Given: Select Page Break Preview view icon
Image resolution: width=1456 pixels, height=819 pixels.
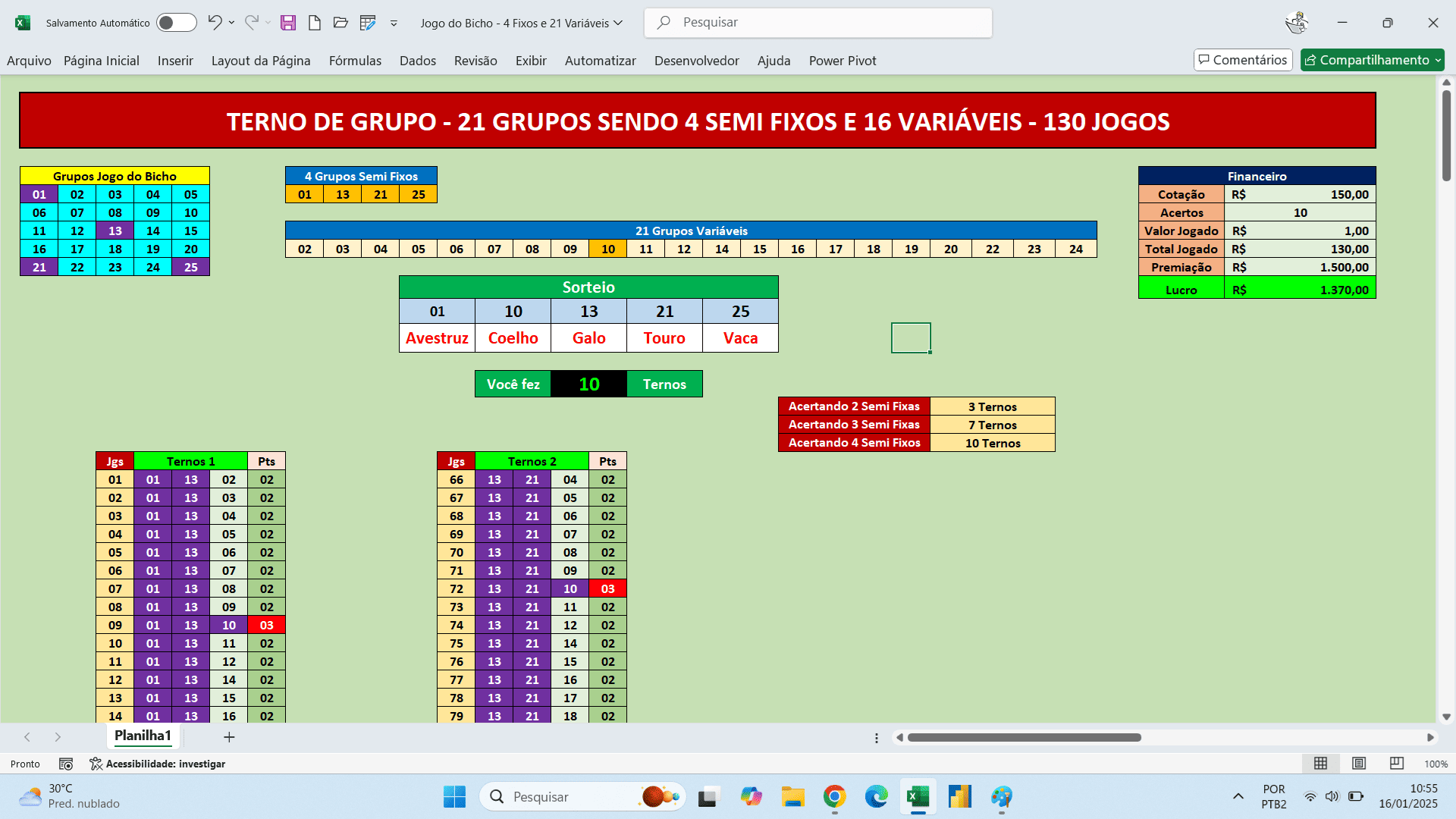Looking at the screenshot, I should click(x=1396, y=764).
